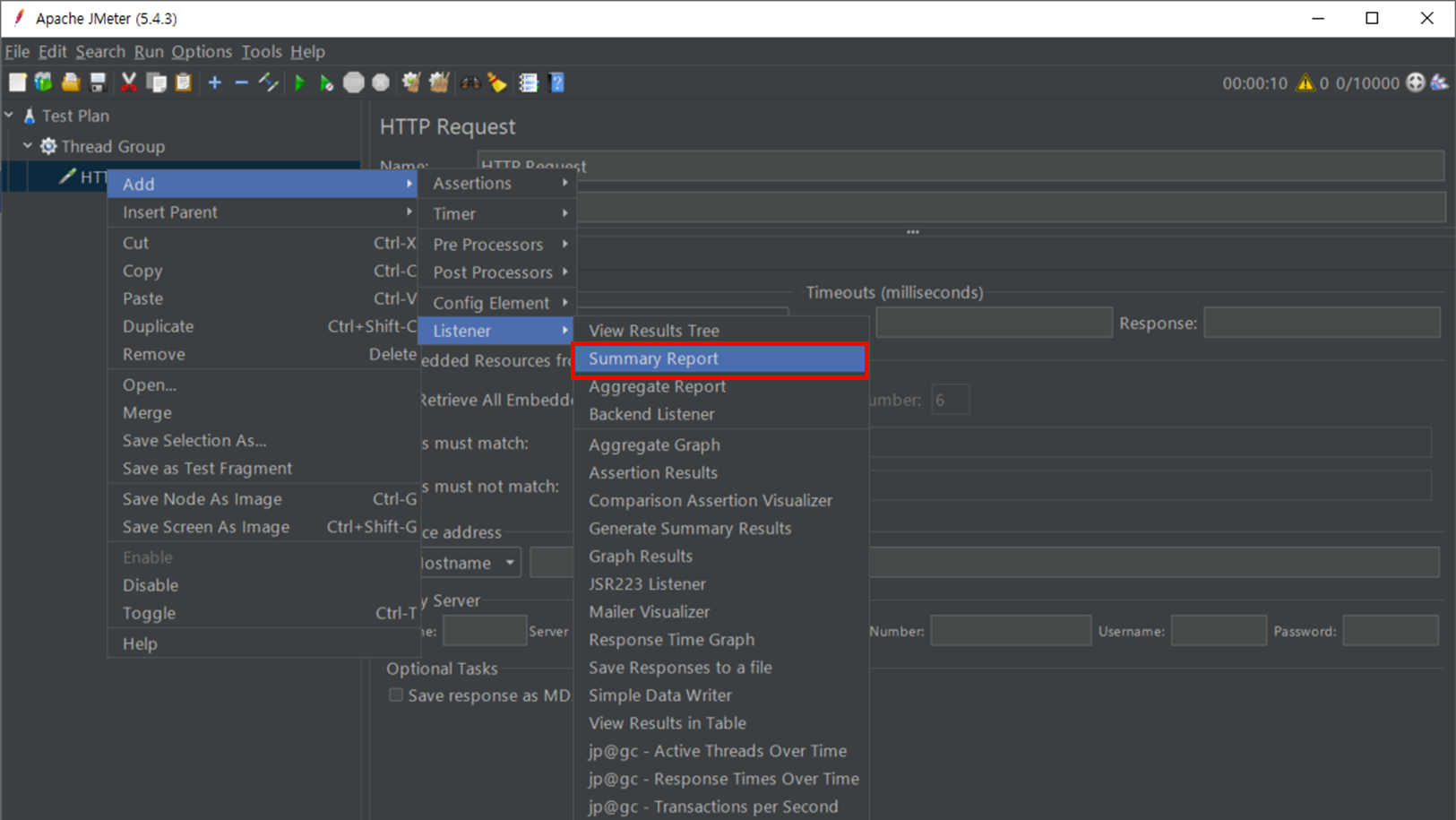Click the Function Helper list icon
The image size is (1456, 820).
[529, 82]
